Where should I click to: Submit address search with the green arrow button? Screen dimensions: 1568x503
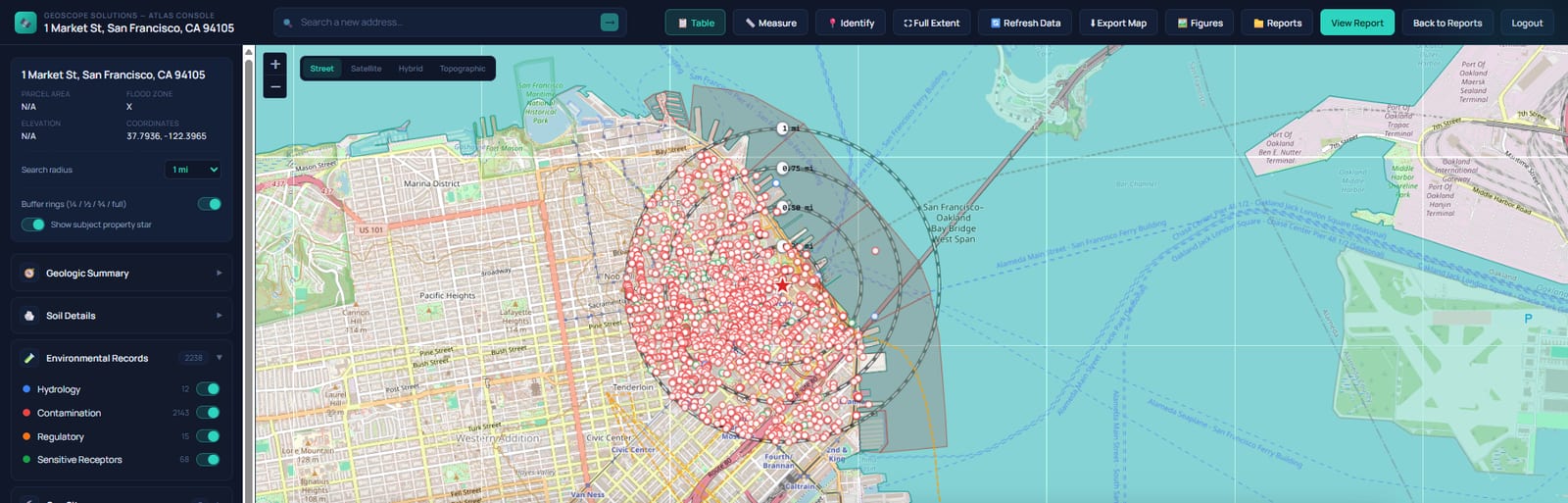pos(610,23)
